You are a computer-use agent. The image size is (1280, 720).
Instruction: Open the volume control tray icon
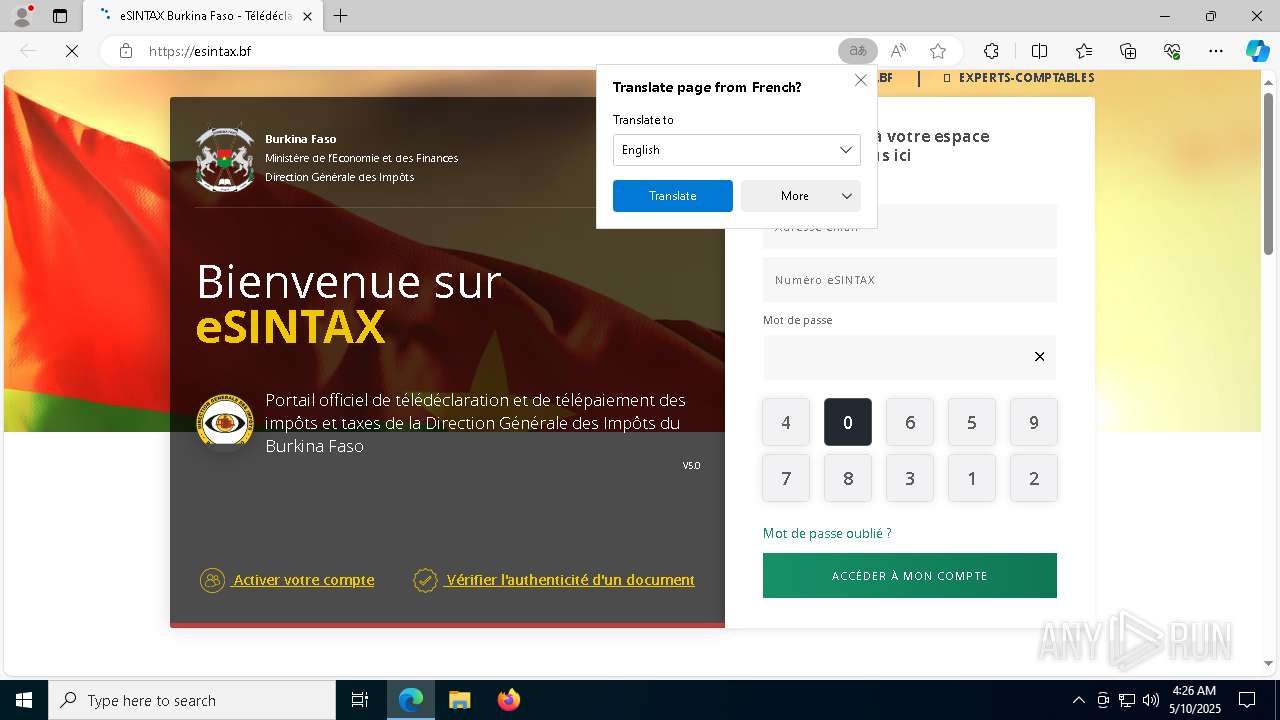point(1151,700)
